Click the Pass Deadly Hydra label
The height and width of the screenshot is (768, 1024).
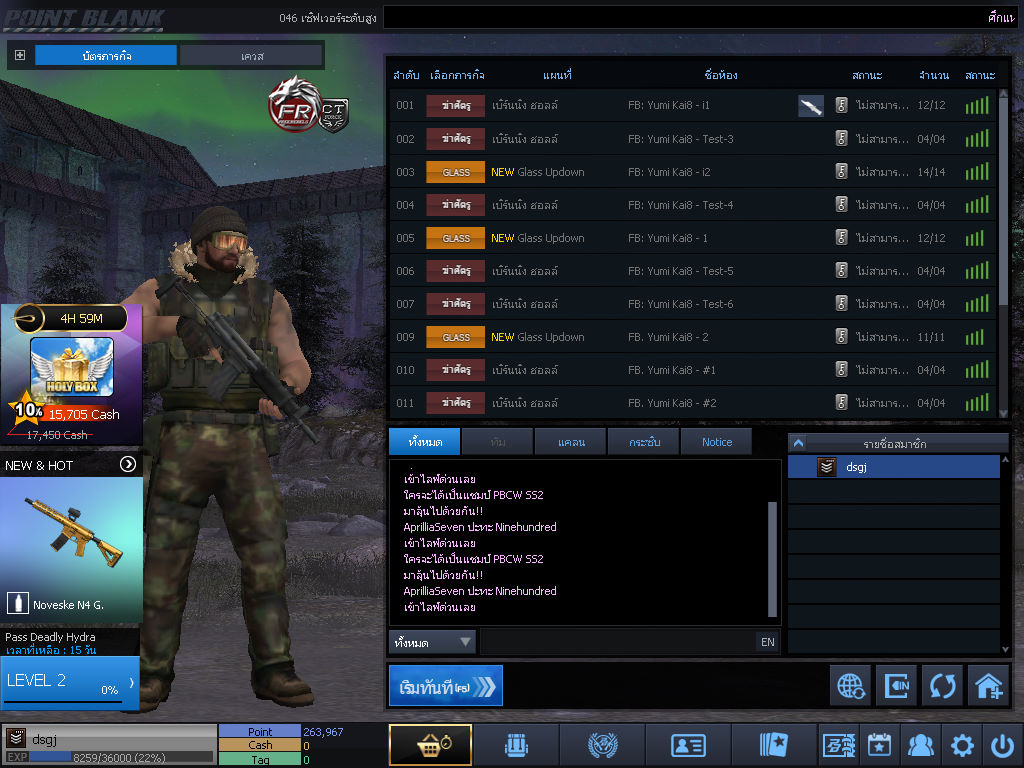tap(50, 637)
